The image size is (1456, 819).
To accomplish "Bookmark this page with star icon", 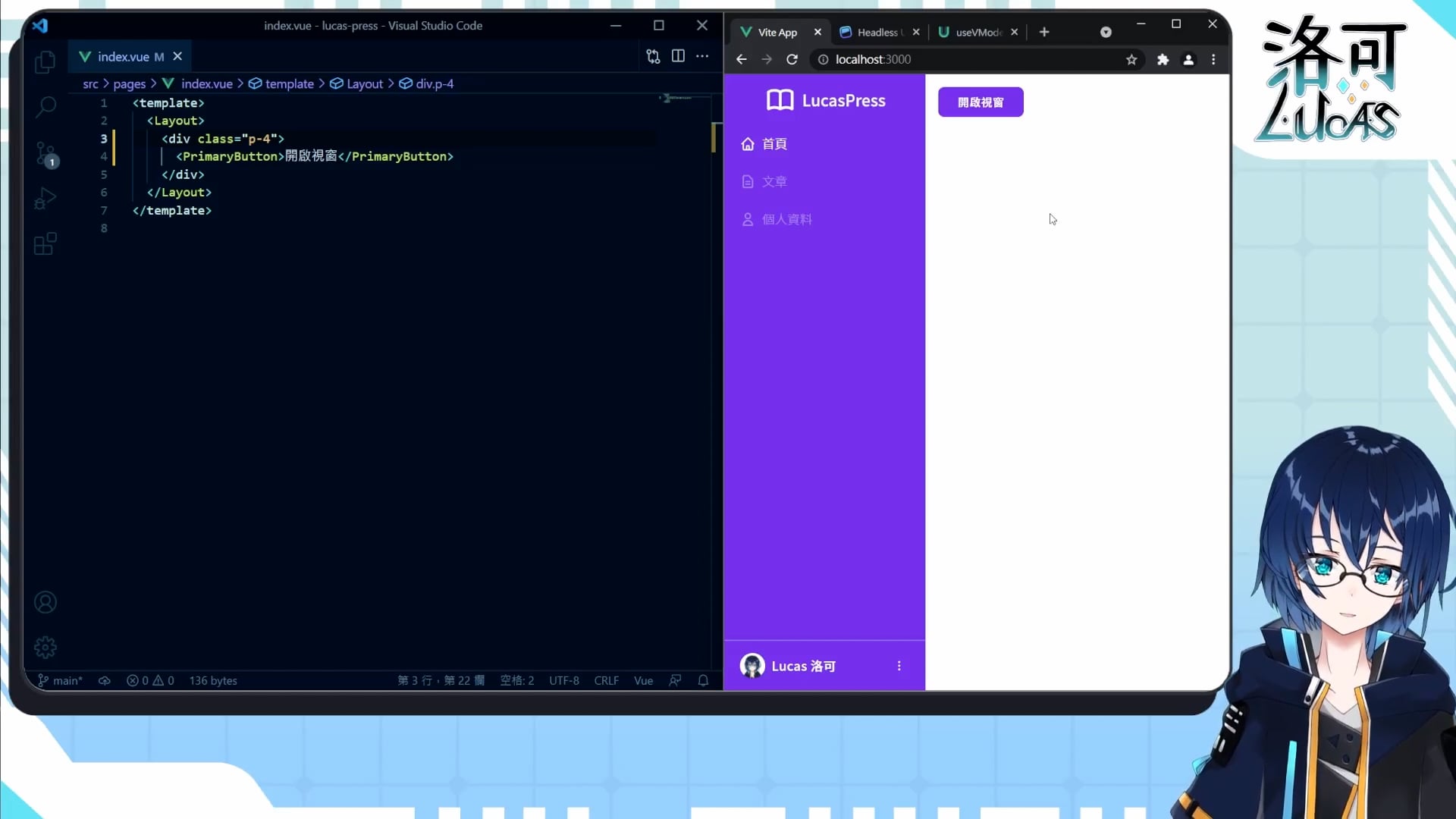I will pos(1131,59).
